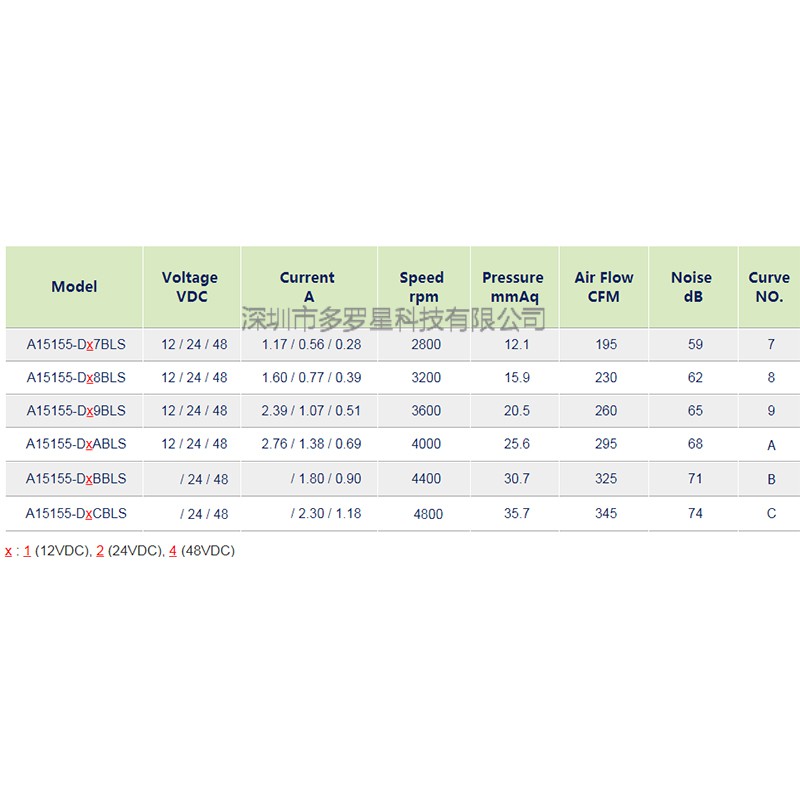The width and height of the screenshot is (800, 800).
Task: Select model A15155-DxABLS row label
Action: pos(76,444)
